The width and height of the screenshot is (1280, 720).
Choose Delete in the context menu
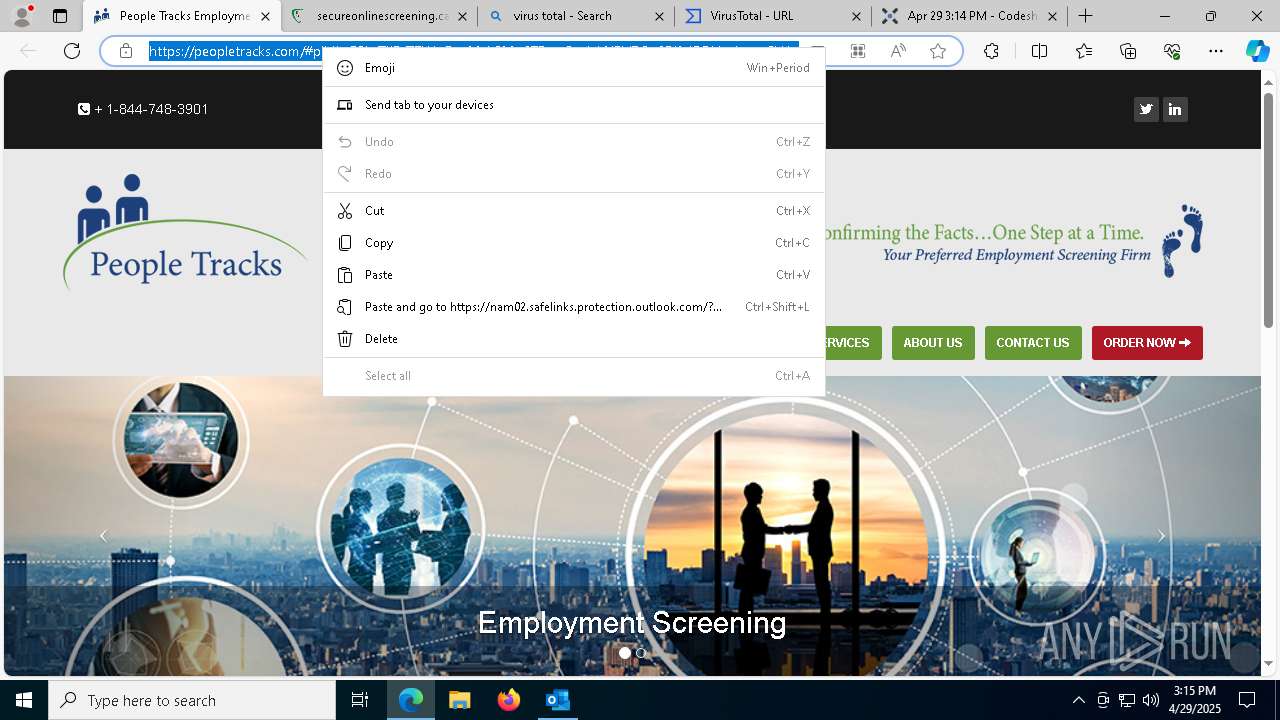click(574, 339)
